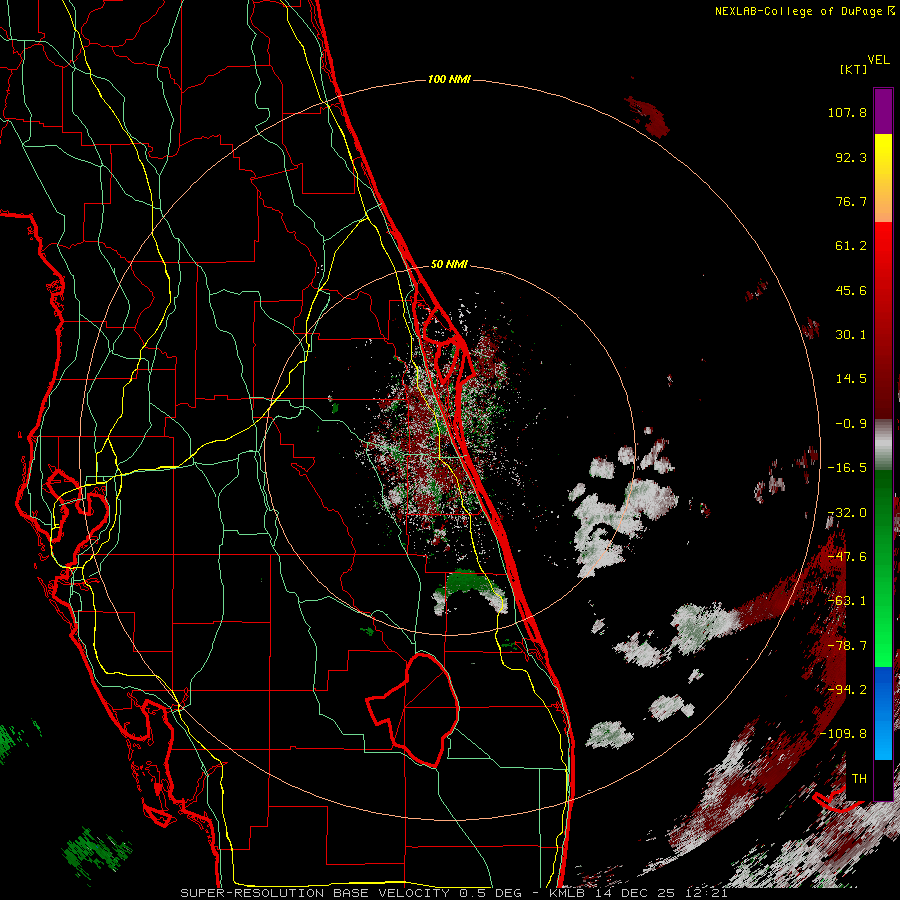Select the 14.5 scale value
Screen dimensions: 900x900
pyautogui.click(x=851, y=379)
